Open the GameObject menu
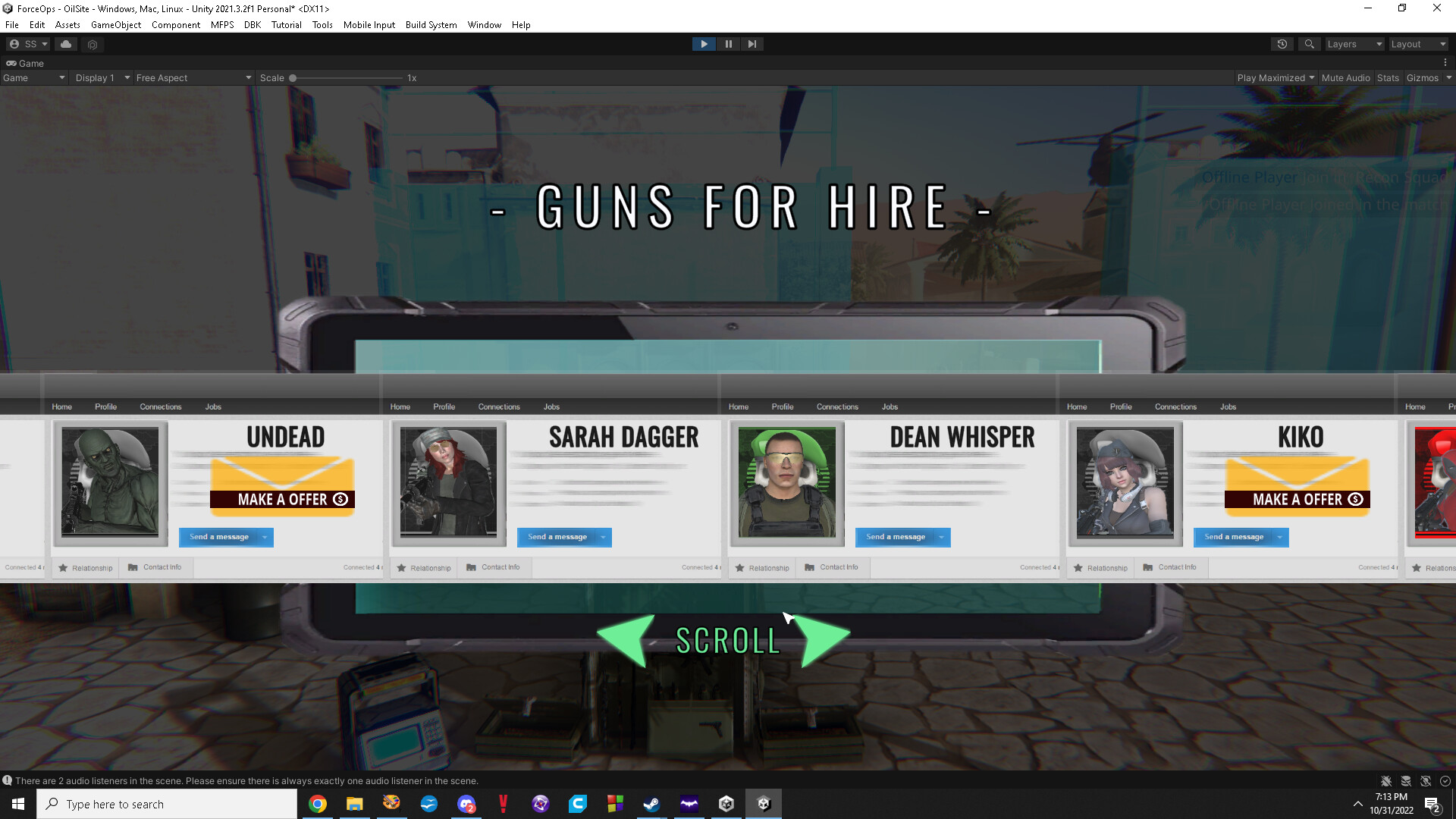Viewport: 1456px width, 819px height. point(115,24)
